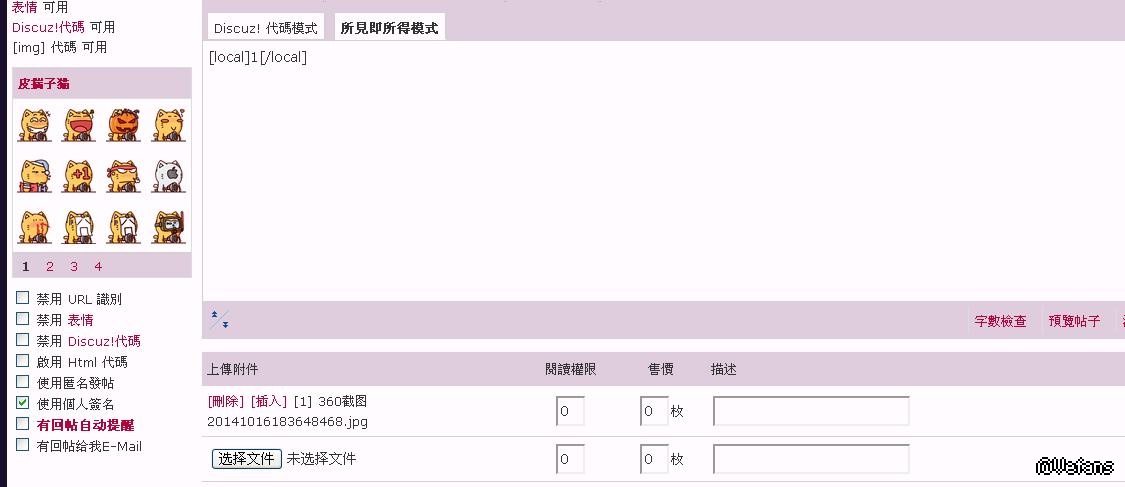This screenshot has height=487, width=1125.
Task: Tick the 使用匿名發帖 checkbox
Action: [23, 382]
